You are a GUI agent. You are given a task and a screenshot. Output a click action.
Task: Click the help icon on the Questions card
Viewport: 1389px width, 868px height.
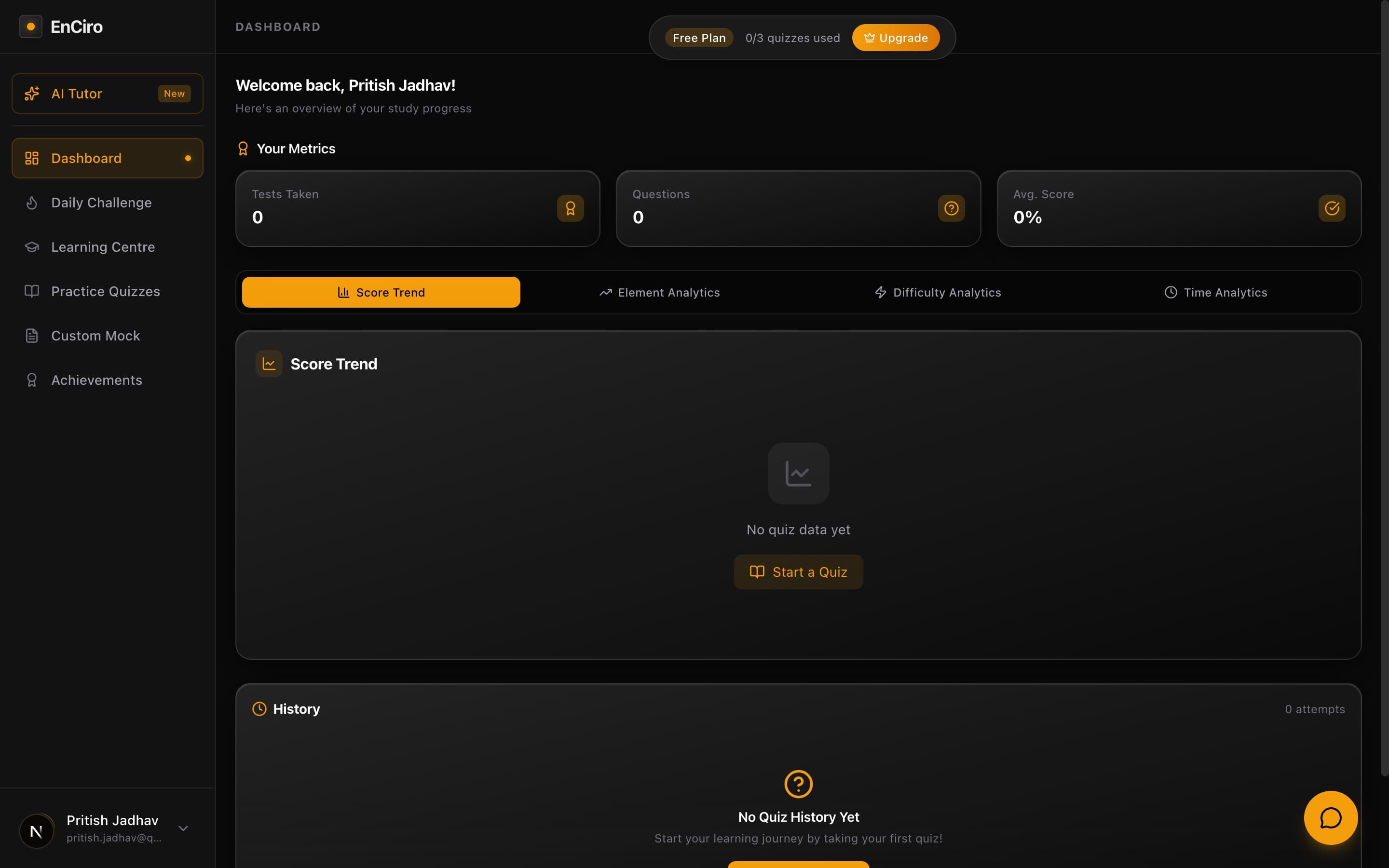tap(951, 208)
